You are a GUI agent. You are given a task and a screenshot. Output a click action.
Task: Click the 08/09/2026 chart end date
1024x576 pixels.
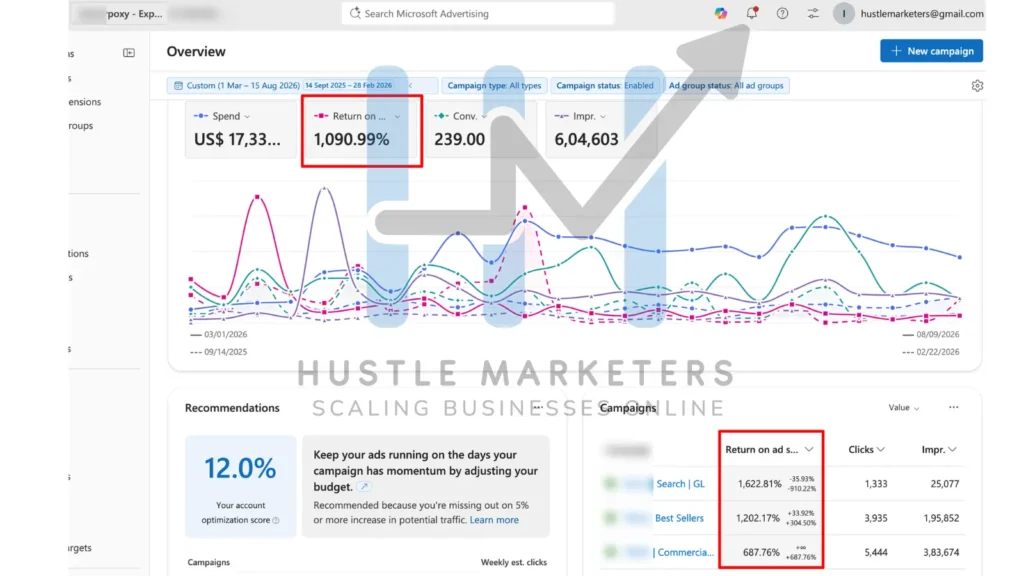pyautogui.click(x=938, y=334)
